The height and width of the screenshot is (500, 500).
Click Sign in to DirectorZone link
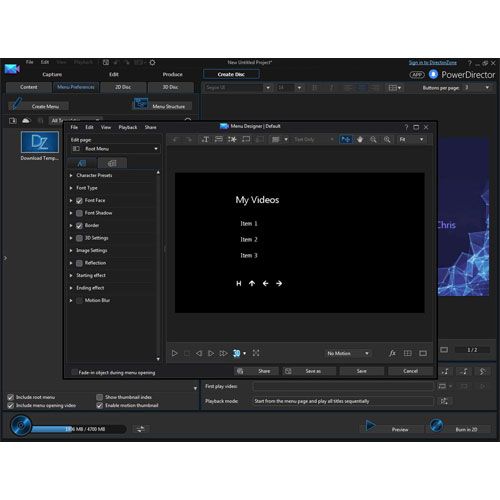(x=433, y=62)
